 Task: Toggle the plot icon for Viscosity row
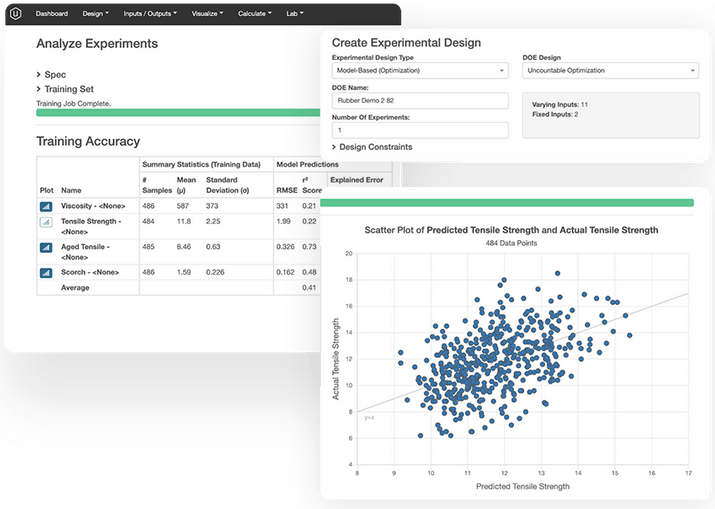pyautogui.click(x=46, y=207)
